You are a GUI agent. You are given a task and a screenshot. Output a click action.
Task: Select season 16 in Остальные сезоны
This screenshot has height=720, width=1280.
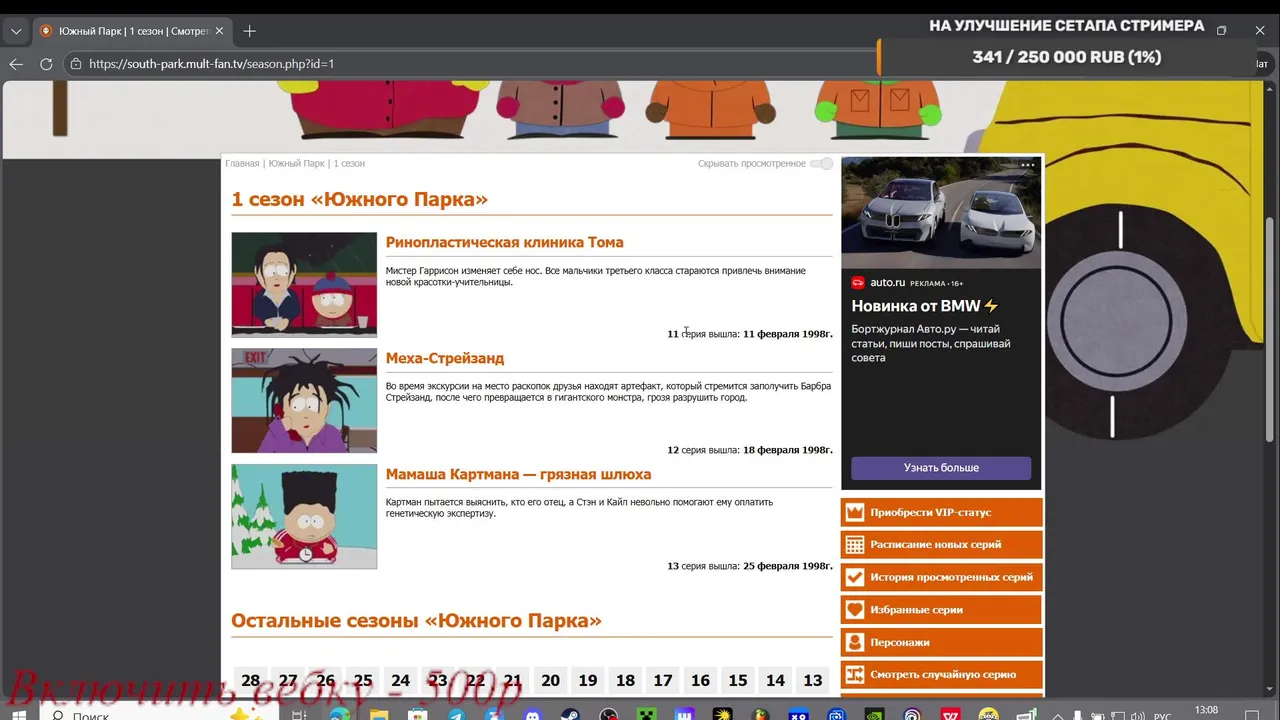point(700,680)
